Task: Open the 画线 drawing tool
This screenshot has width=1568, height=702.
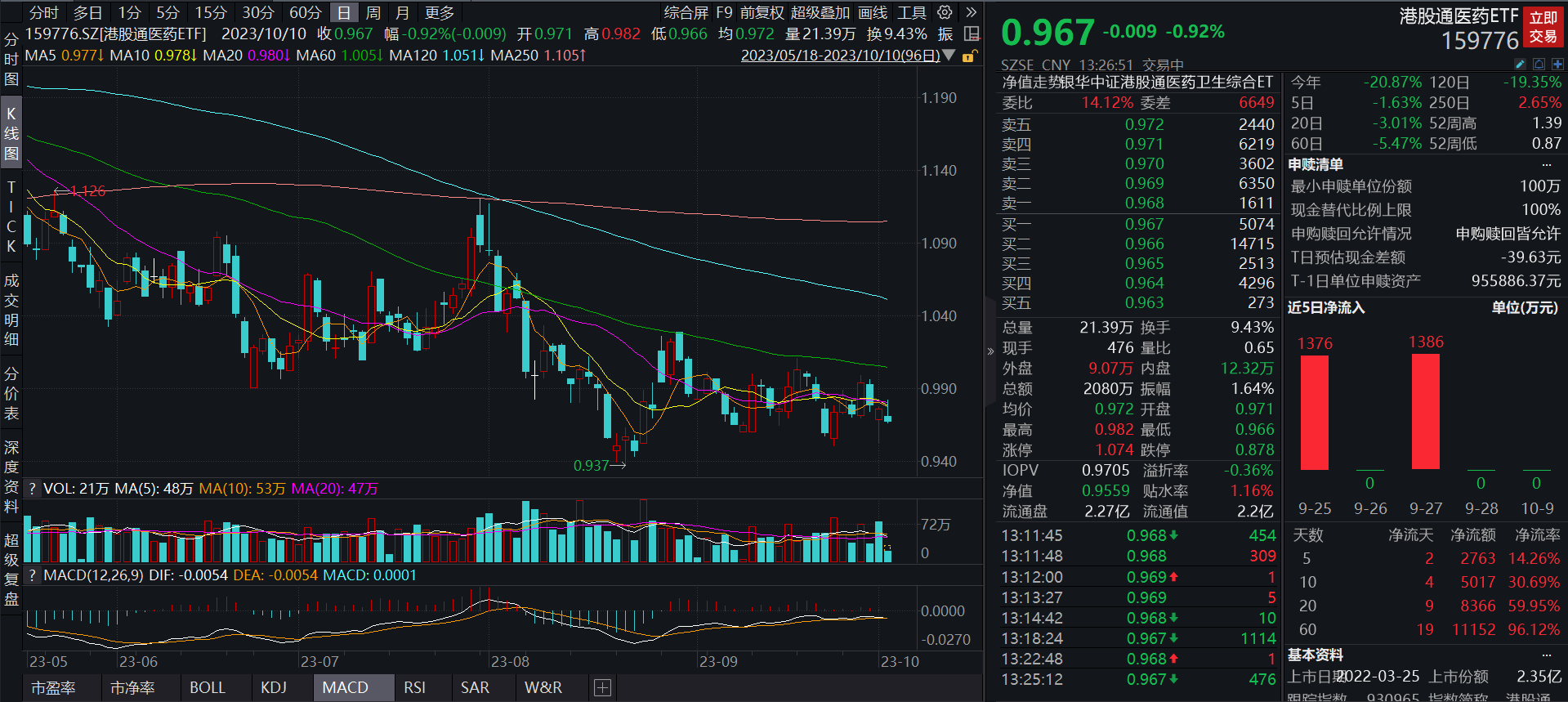Action: click(873, 12)
